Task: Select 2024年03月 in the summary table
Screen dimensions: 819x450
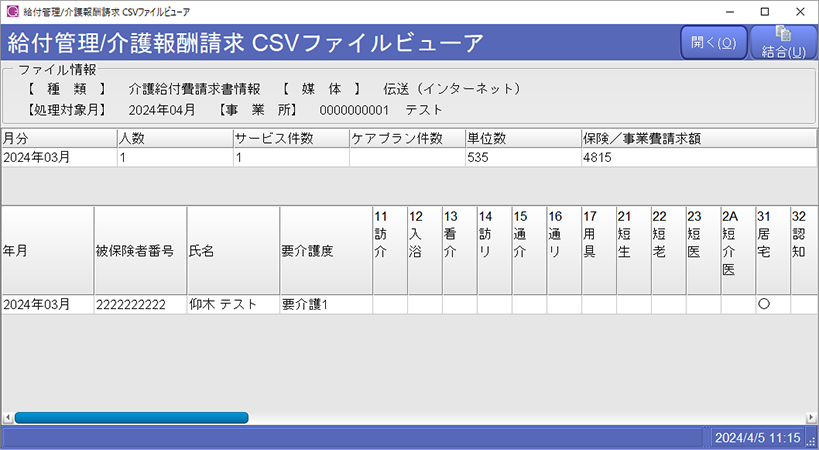Action: pyautogui.click(x=59, y=158)
